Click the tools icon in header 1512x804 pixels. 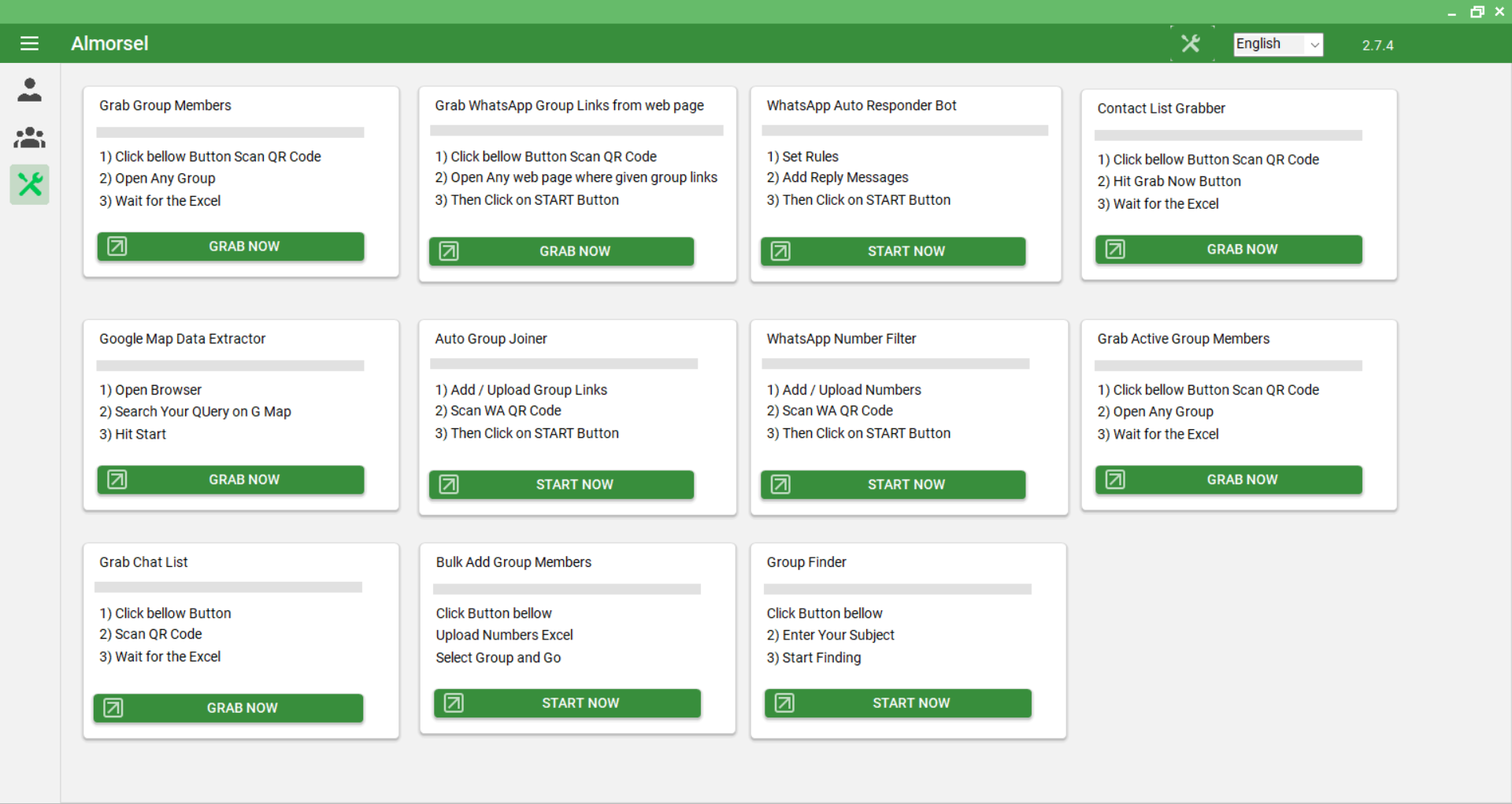click(1191, 43)
